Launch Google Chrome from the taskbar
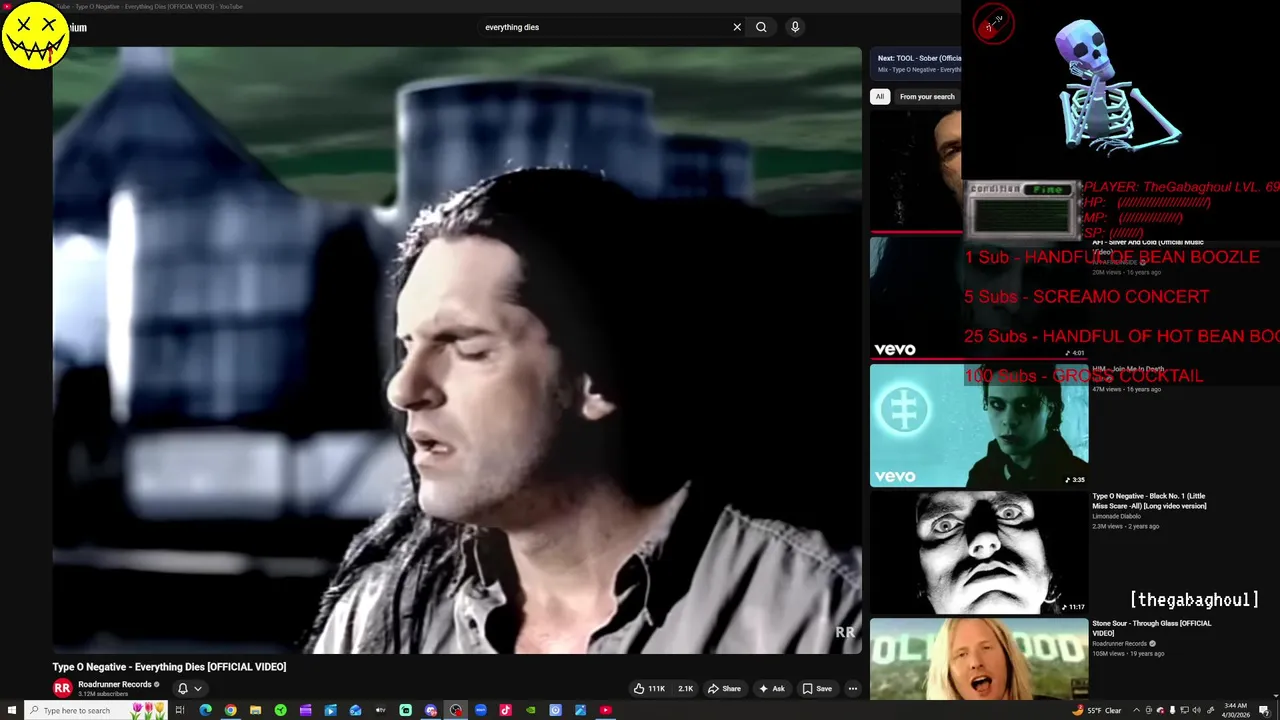Viewport: 1280px width, 720px height. pyautogui.click(x=230, y=710)
